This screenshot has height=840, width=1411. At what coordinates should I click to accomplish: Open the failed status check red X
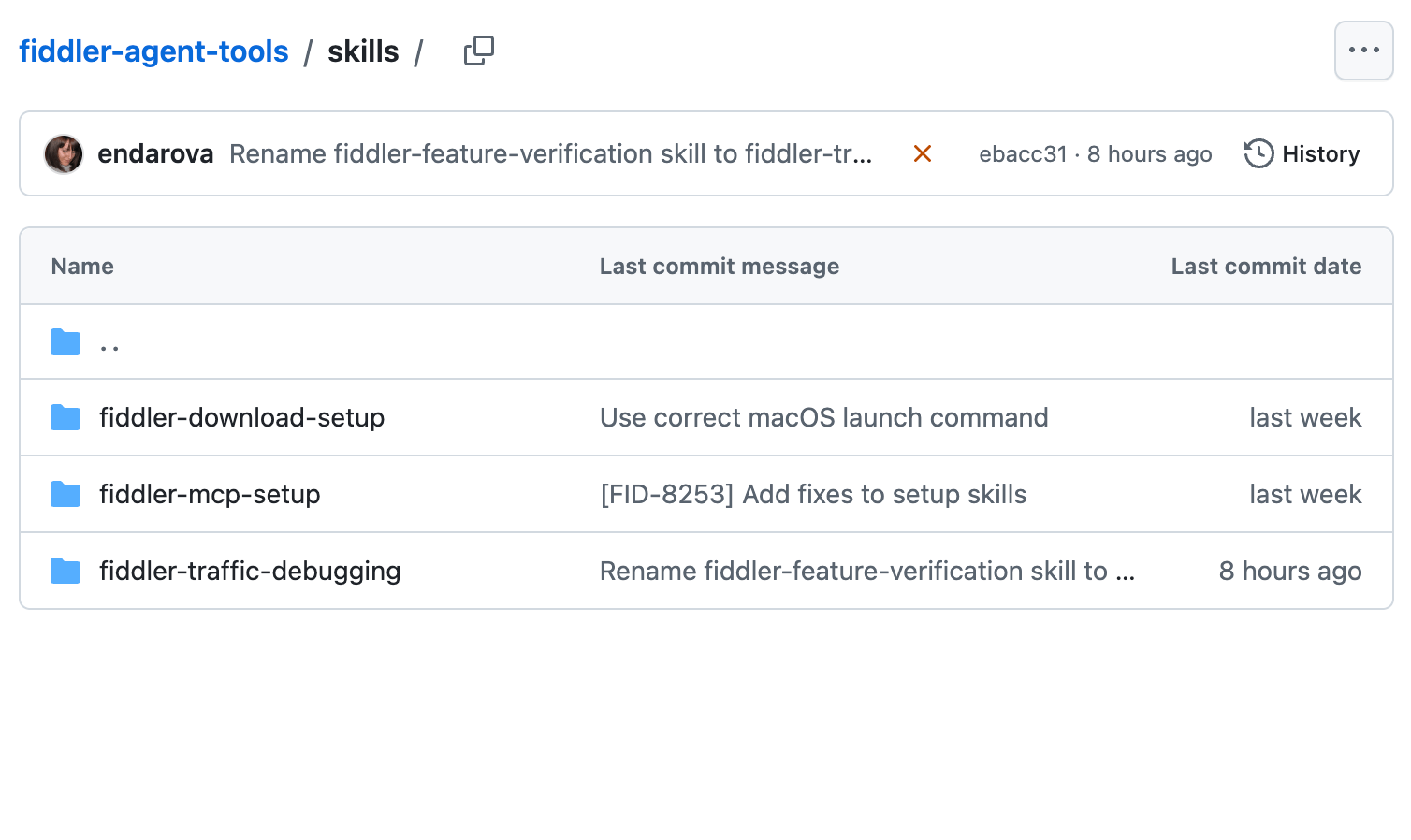click(922, 153)
